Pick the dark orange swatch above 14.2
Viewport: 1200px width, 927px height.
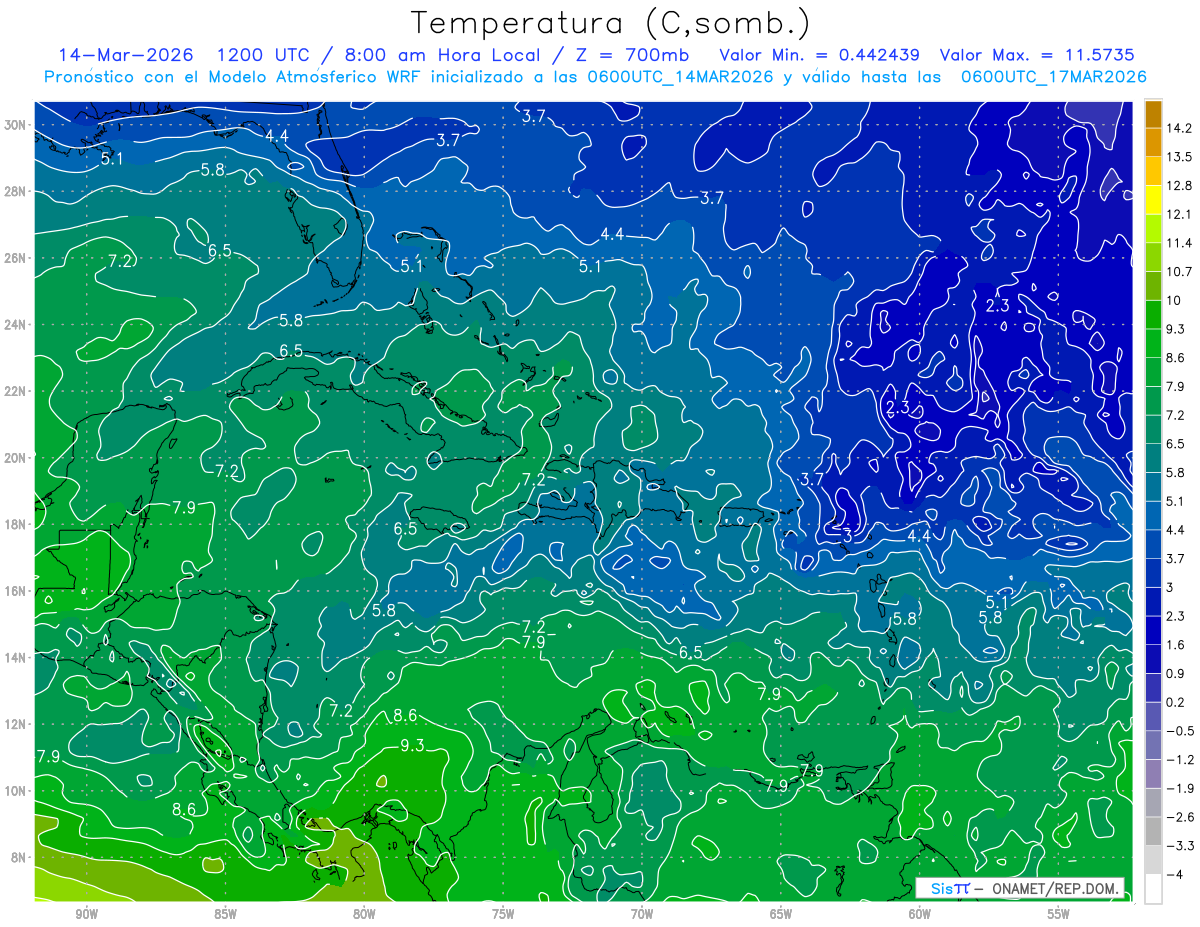pos(1153,114)
